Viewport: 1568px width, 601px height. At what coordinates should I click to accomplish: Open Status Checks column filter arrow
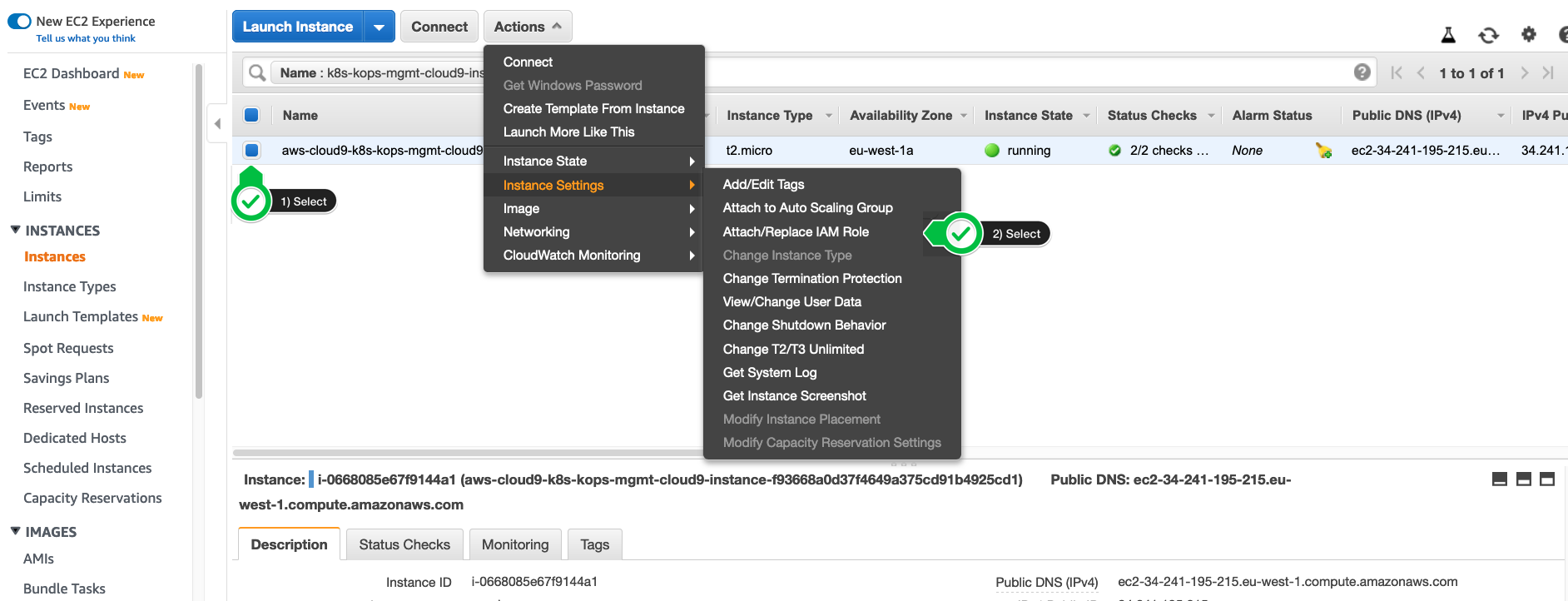click(1212, 116)
